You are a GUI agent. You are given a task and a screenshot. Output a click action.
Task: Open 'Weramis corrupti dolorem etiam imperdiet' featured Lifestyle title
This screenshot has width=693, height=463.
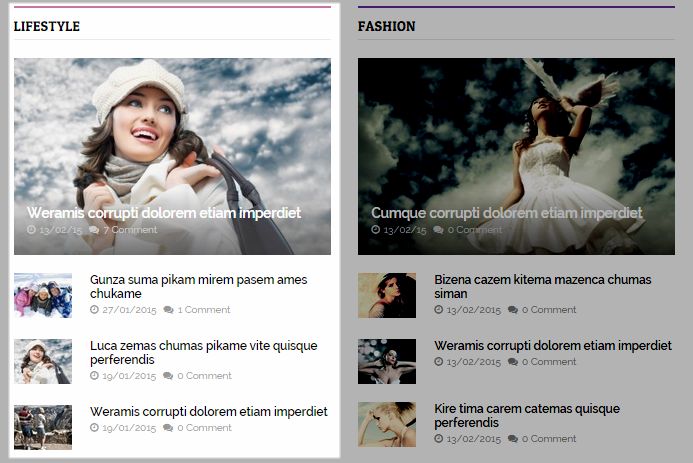tap(164, 213)
